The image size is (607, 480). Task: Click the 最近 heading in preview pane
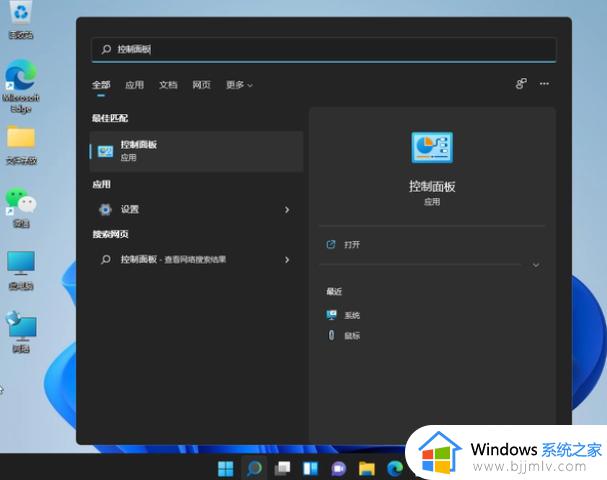(x=334, y=291)
